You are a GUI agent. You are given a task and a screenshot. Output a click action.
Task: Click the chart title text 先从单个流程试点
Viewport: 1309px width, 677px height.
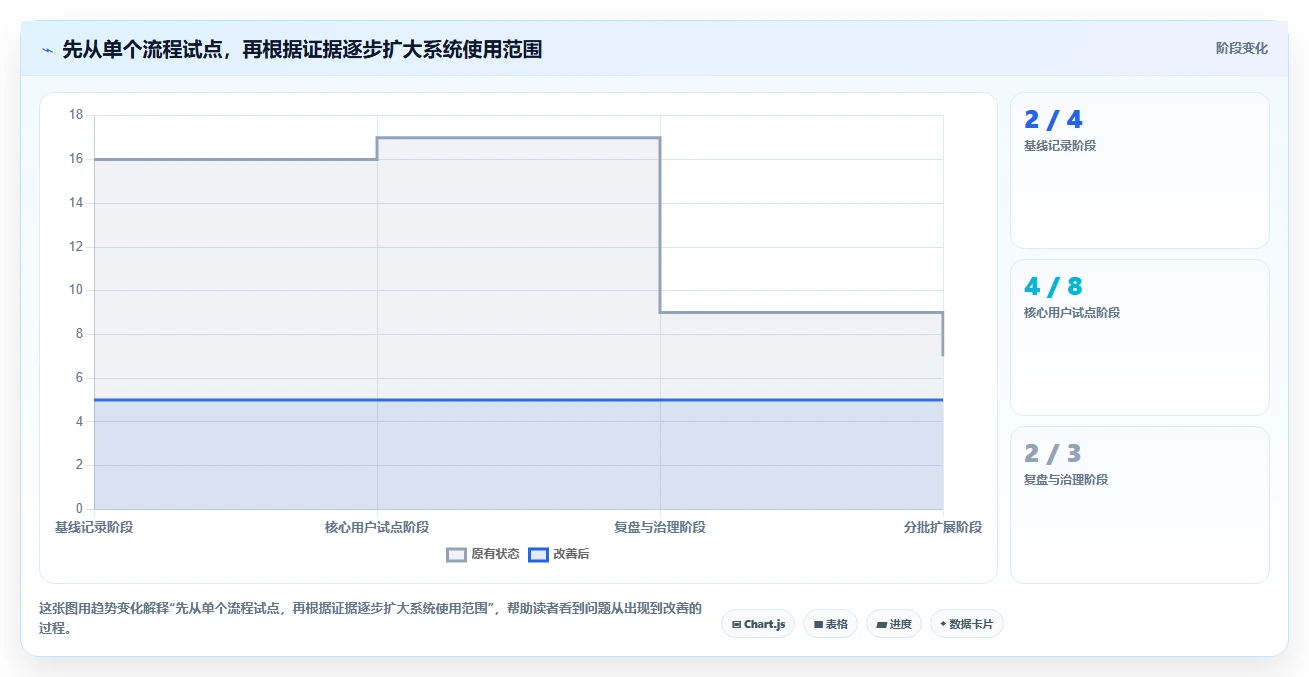coord(142,49)
